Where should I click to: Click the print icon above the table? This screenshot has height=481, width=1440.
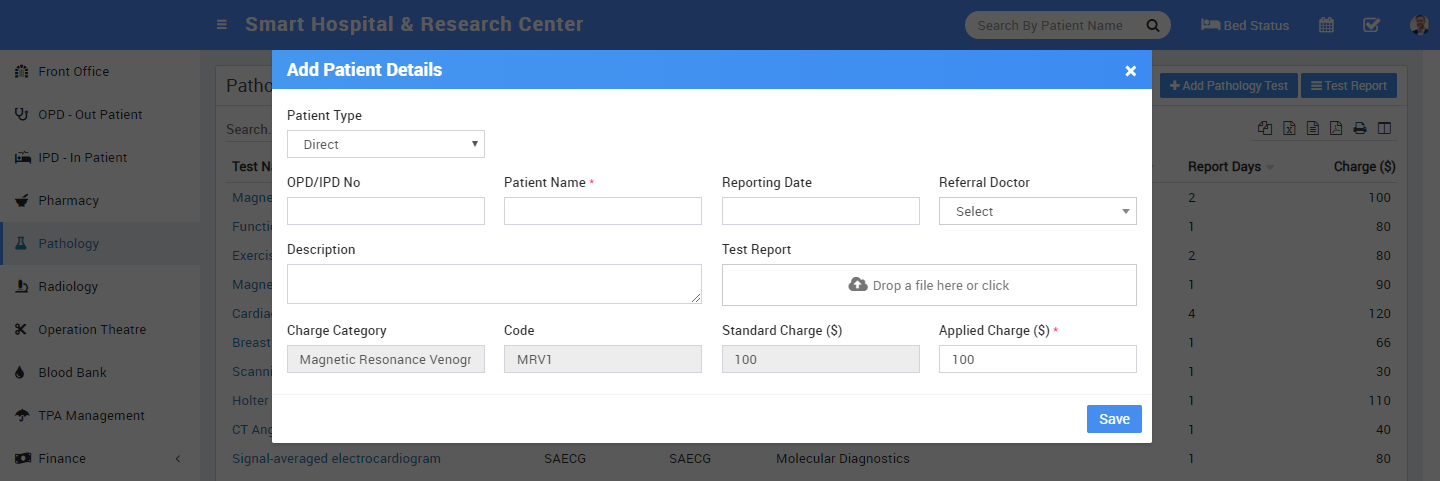(x=1360, y=128)
